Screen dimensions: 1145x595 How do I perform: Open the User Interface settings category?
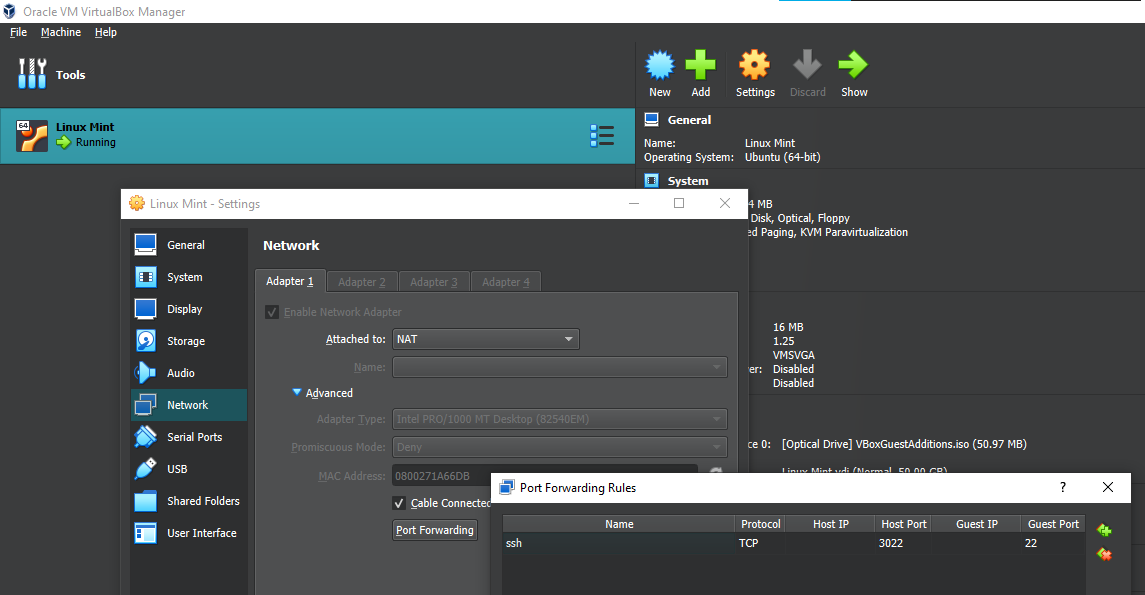point(188,533)
